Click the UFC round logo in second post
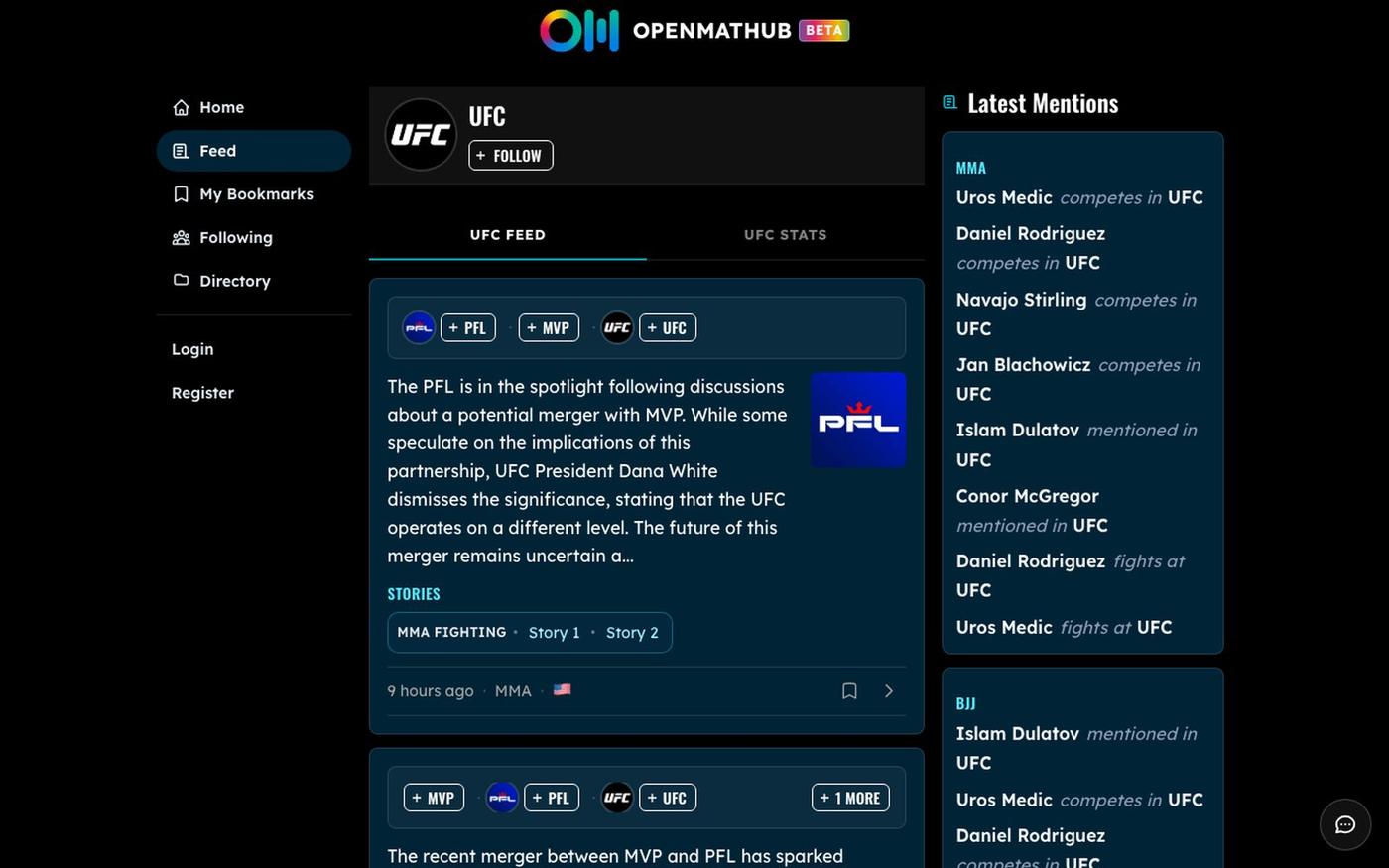 617,798
